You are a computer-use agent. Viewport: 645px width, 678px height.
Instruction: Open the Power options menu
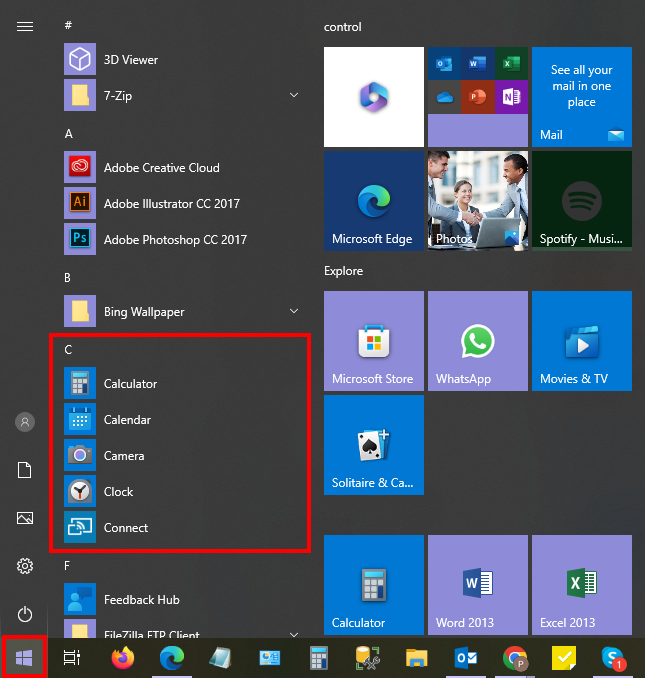coord(25,614)
